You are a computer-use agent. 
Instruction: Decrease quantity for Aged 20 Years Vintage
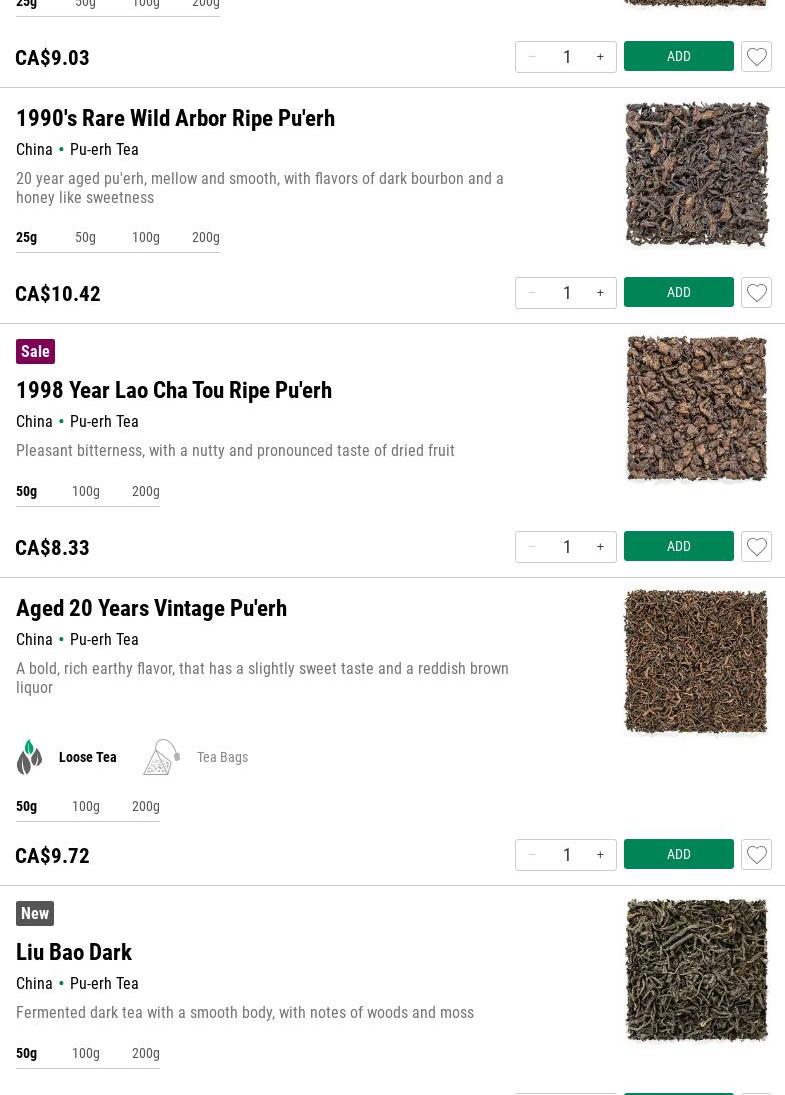[x=532, y=855]
